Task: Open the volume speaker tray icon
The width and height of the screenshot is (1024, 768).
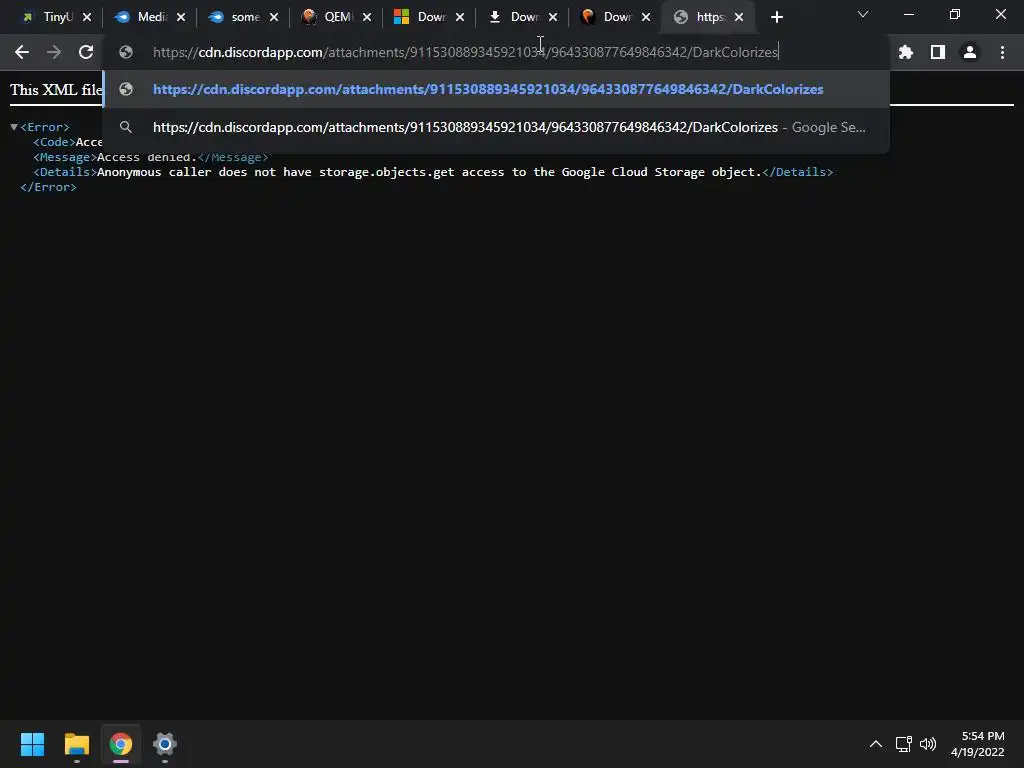Action: pyautogui.click(x=927, y=744)
